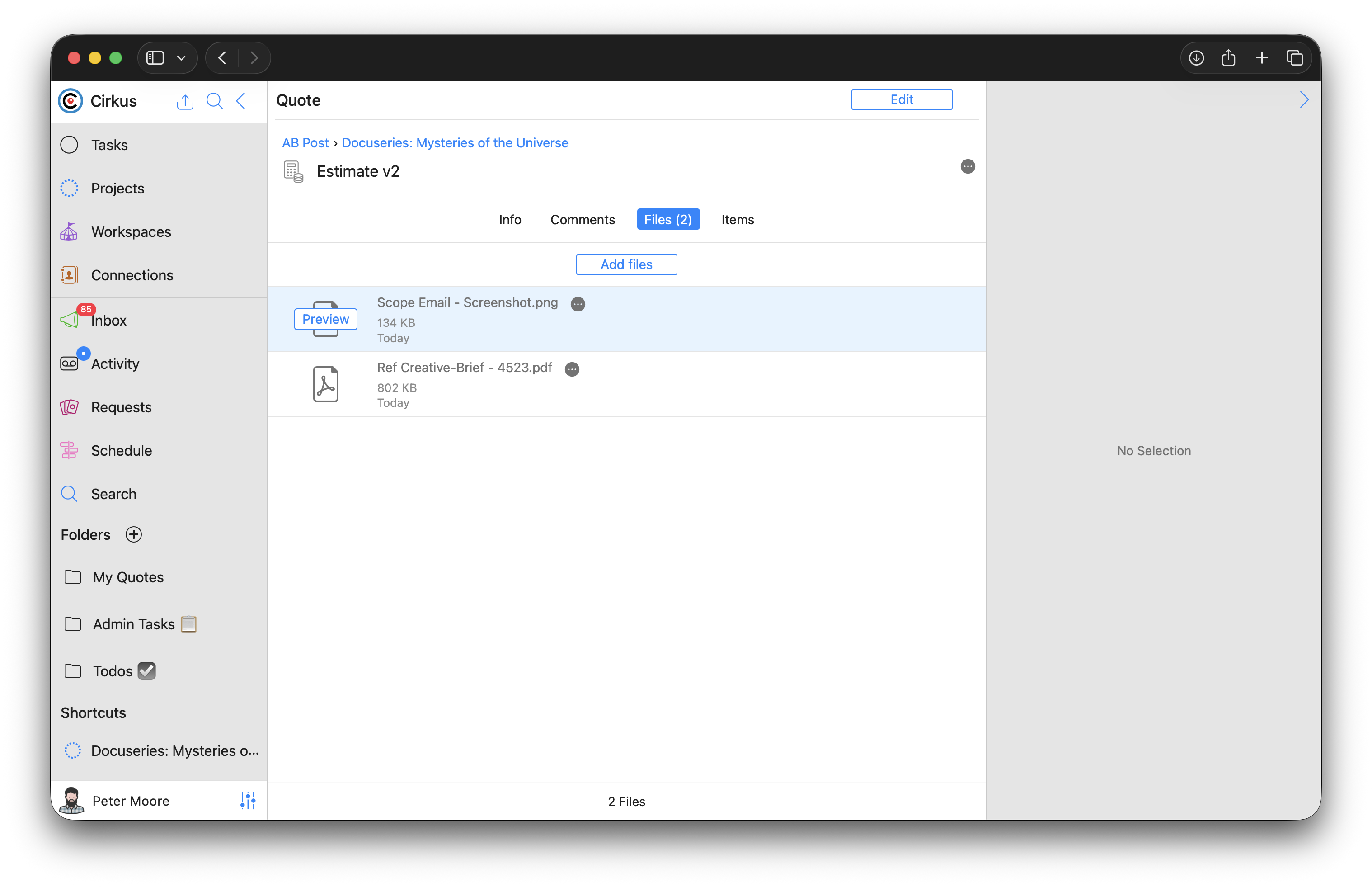
Task: Open the Schedule signpost icon
Action: tap(69, 450)
